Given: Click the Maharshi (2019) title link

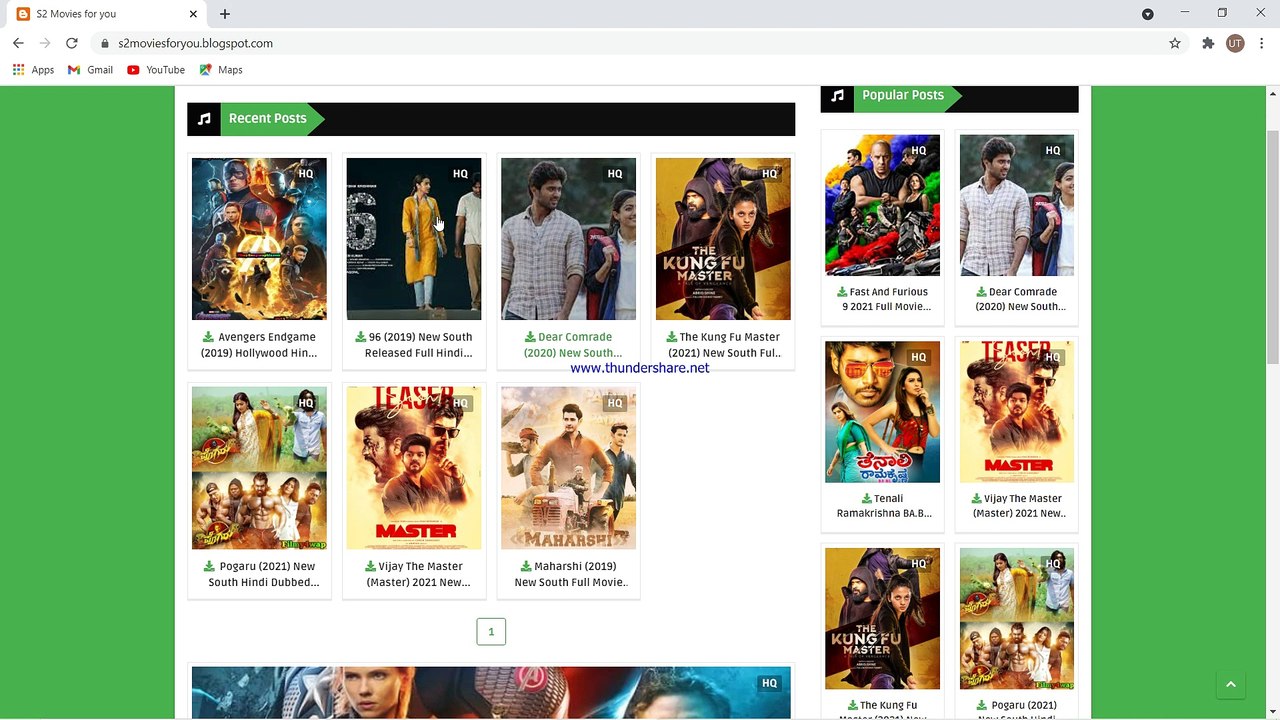Looking at the screenshot, I should pos(569,574).
